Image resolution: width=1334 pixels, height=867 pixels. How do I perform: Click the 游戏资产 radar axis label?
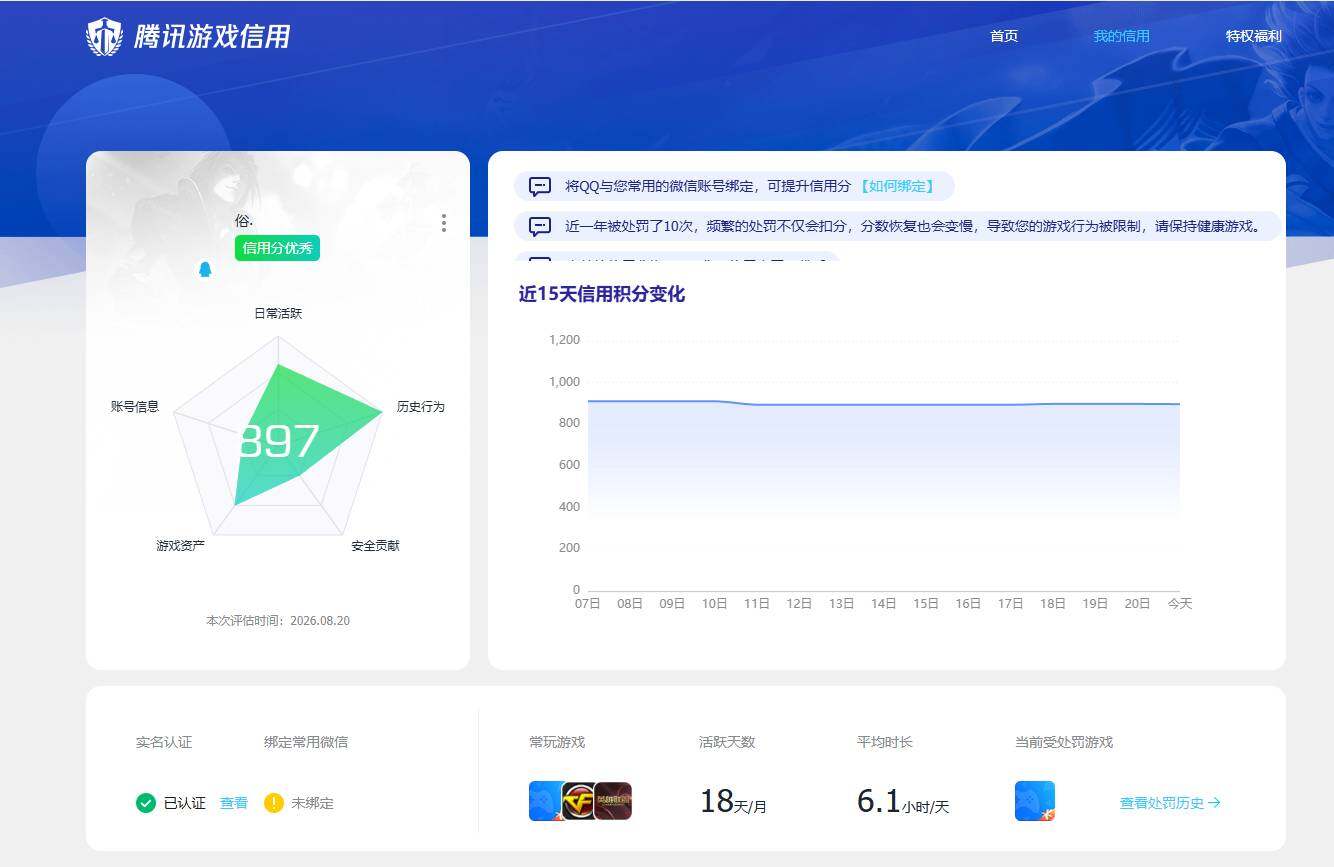coord(181,546)
